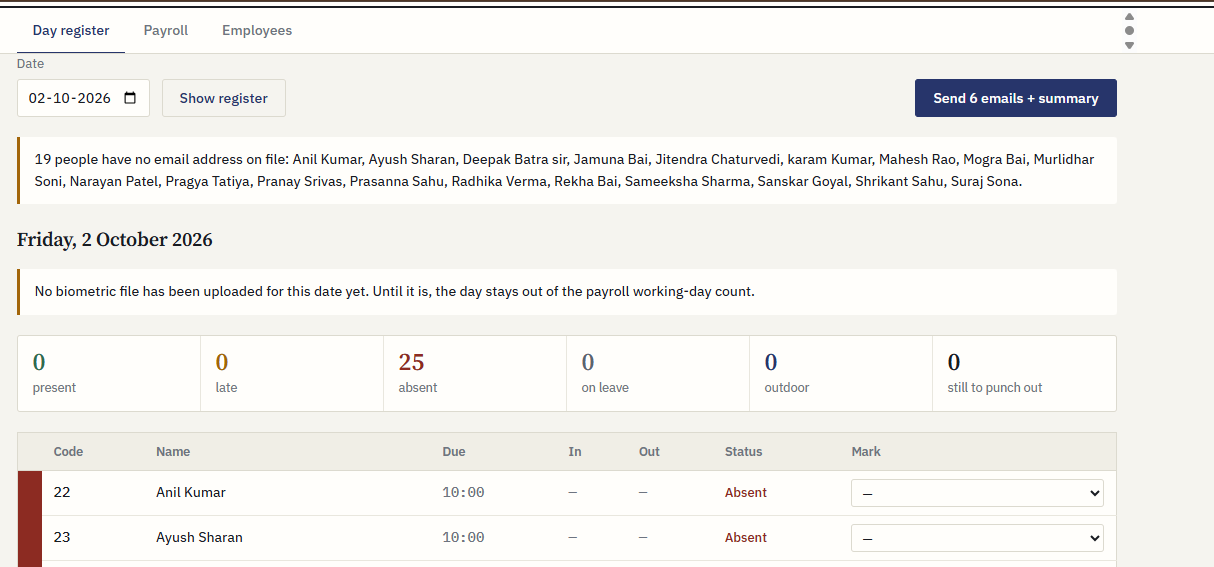Click the date input showing 02-10-2026
This screenshot has width=1214, height=567.
point(83,98)
